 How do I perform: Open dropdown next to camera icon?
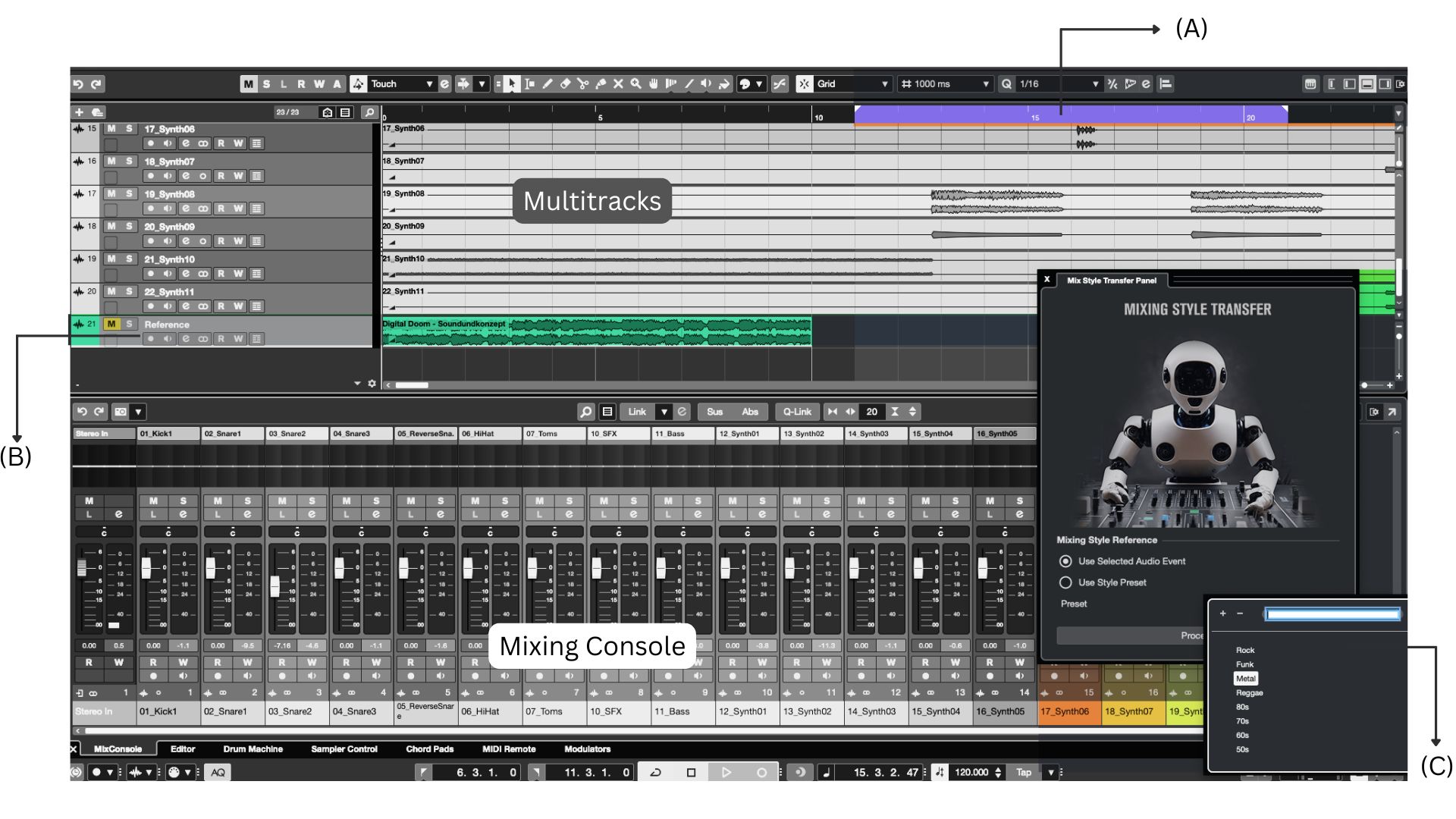tap(138, 412)
